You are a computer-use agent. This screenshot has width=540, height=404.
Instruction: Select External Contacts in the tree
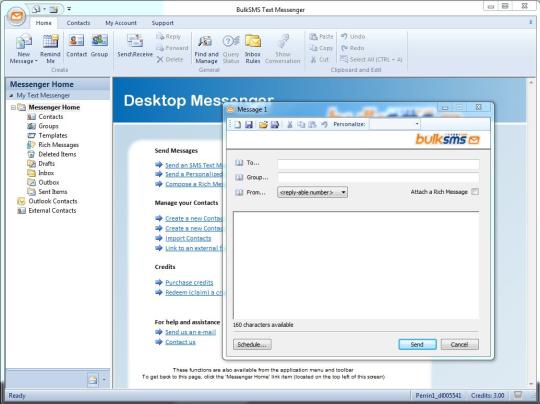pyautogui.click(x=52, y=210)
